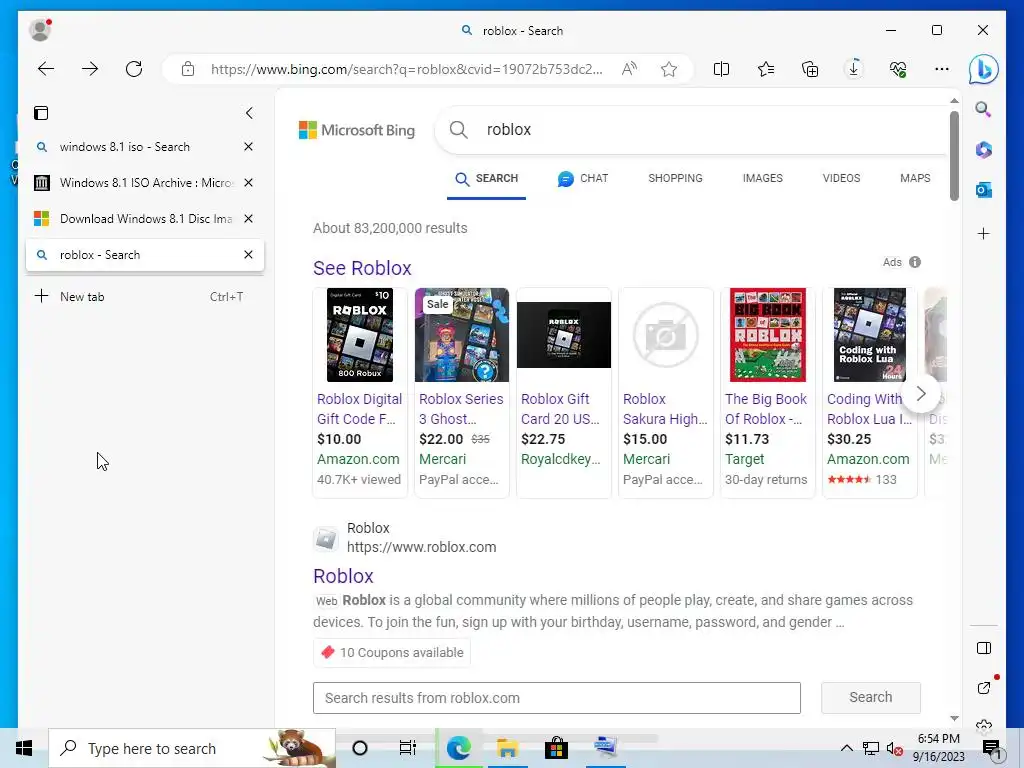Open split screen view
This screenshot has width=1024, height=768.
click(x=722, y=69)
